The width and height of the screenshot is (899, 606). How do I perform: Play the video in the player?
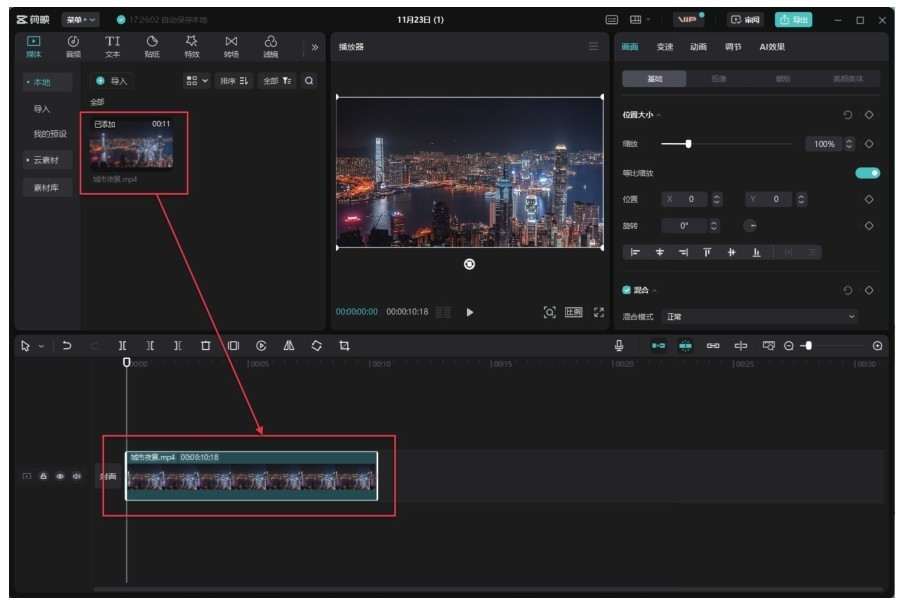pyautogui.click(x=470, y=312)
